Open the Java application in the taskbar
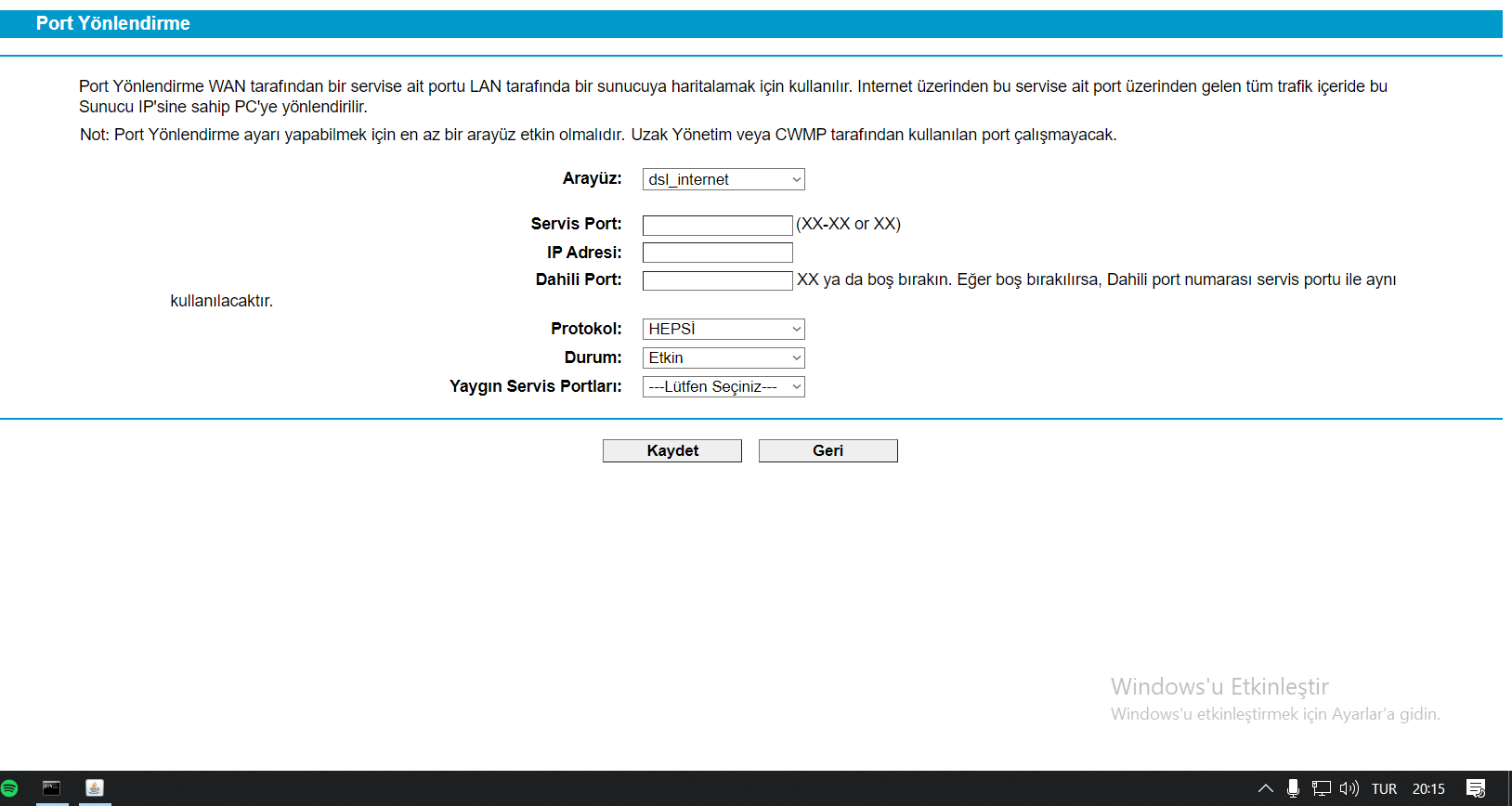Screen dimensions: 1512x806 tap(94, 788)
